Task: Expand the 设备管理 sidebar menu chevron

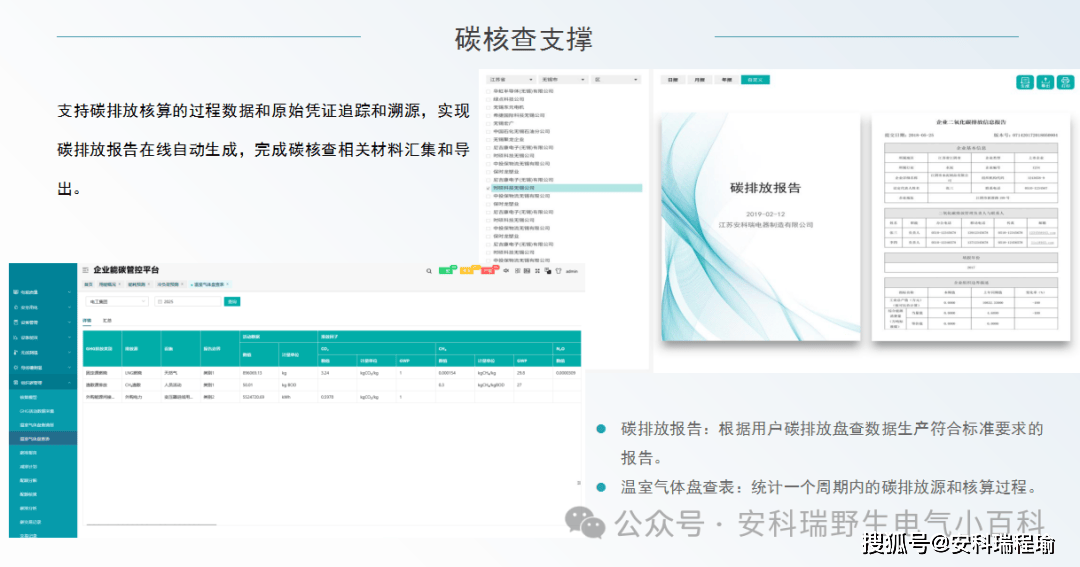Action: point(70,322)
